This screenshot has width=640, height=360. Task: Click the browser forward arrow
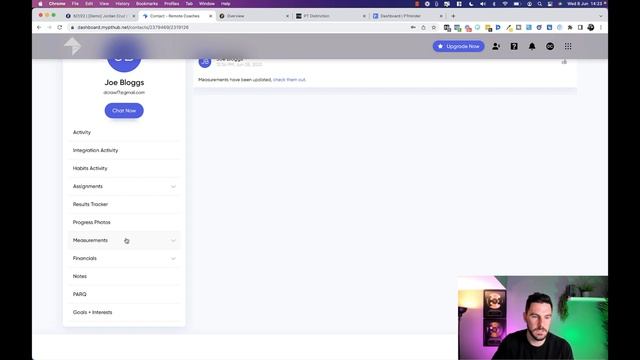coord(49,27)
